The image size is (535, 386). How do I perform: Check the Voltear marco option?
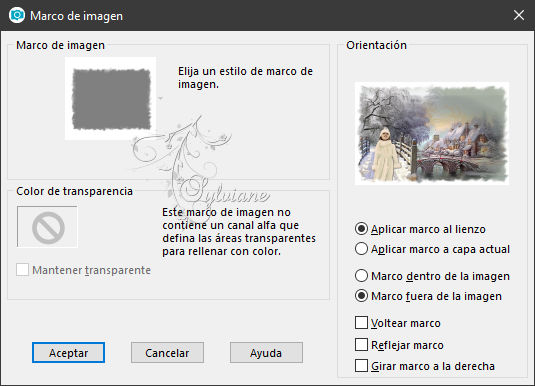[361, 323]
